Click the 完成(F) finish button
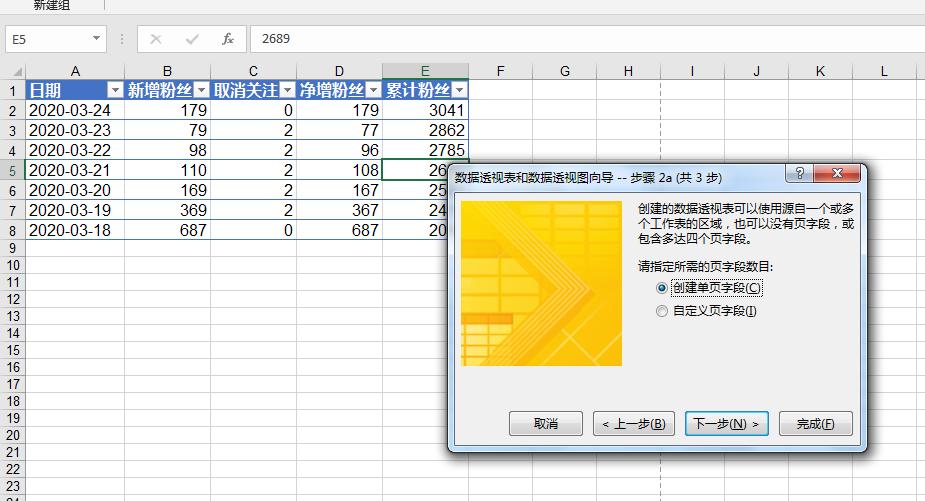925x501 pixels. point(815,424)
